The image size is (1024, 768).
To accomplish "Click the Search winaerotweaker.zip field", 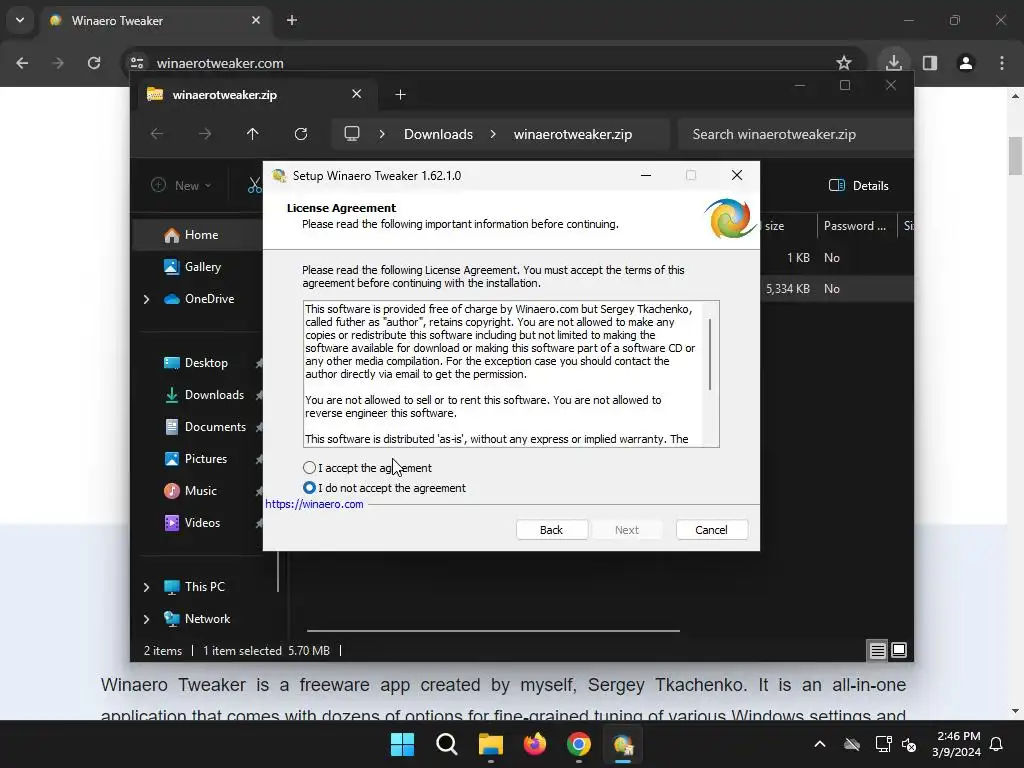I will point(795,134).
